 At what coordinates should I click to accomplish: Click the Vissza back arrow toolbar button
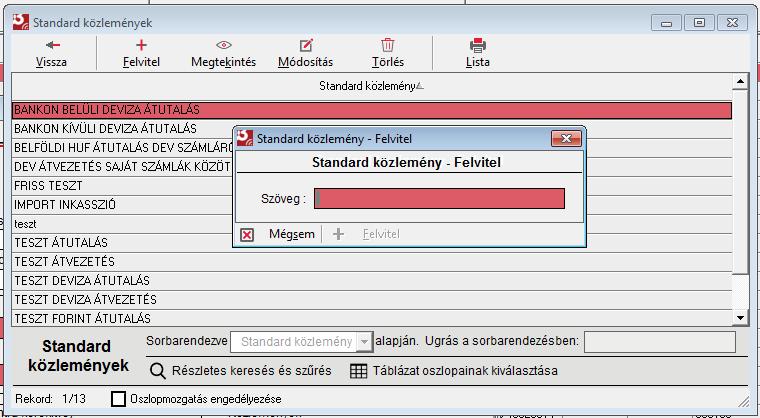point(51,53)
